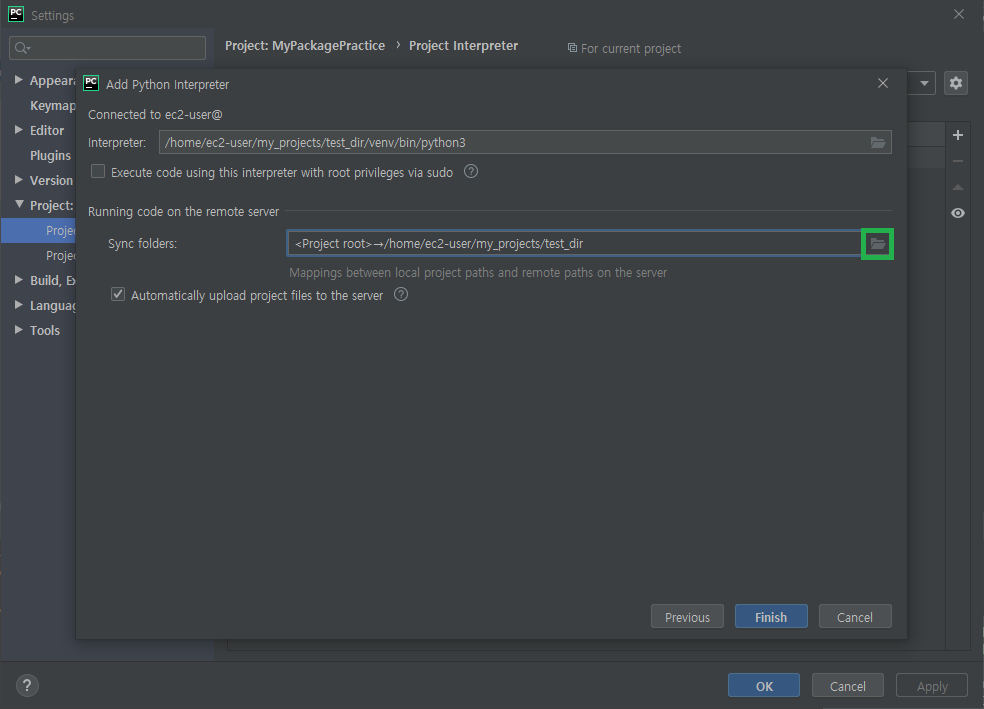Click 'Connected to ec2-user@' text

coord(155,115)
